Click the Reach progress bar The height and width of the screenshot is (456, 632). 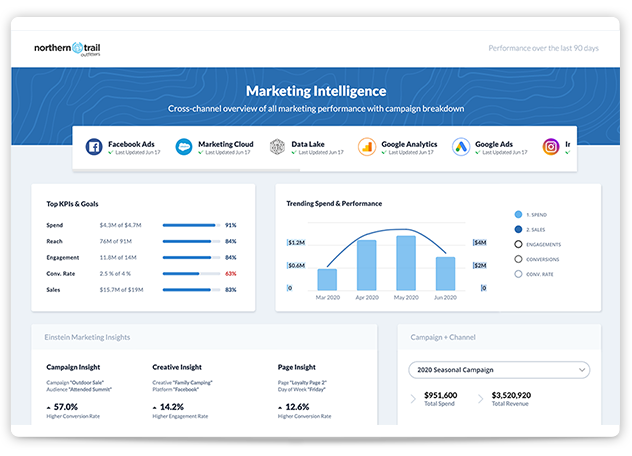[x=191, y=242]
